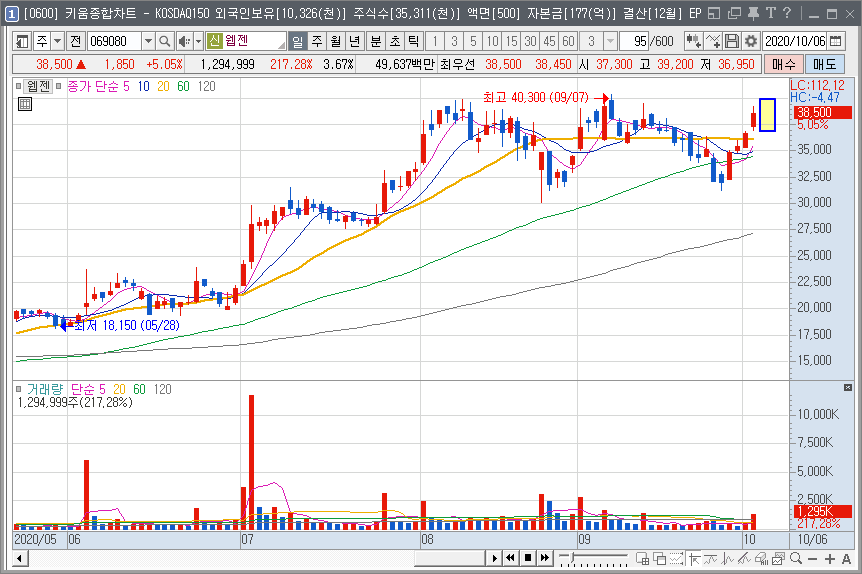The width and height of the screenshot is (862, 574).
Task: Stop chart replay
Action: pos(528,559)
